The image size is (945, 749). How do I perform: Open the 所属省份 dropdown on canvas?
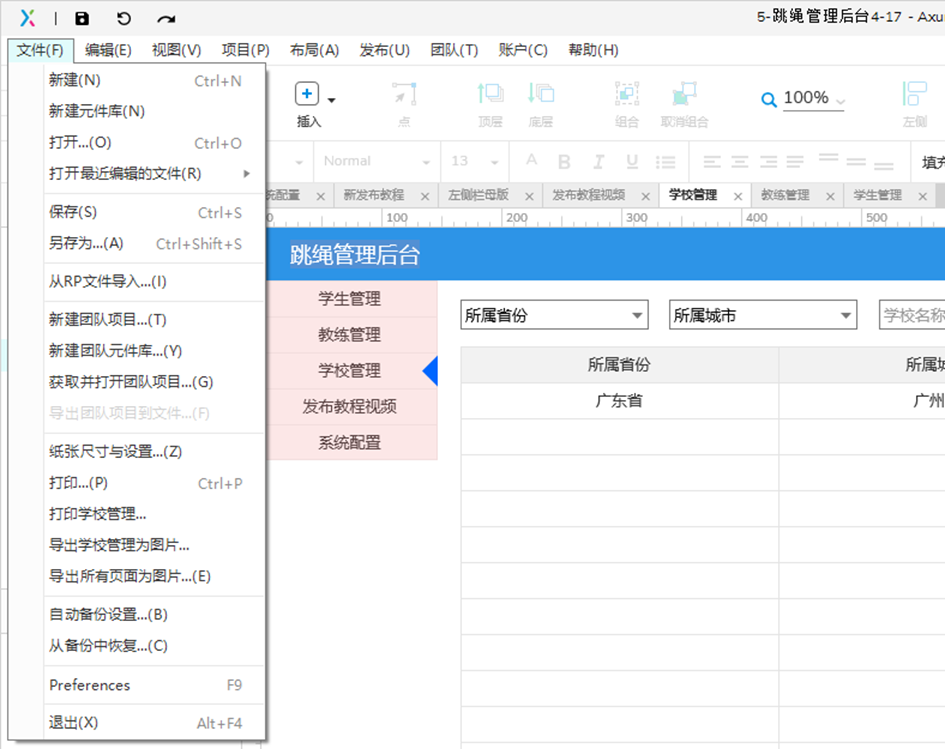coord(554,315)
